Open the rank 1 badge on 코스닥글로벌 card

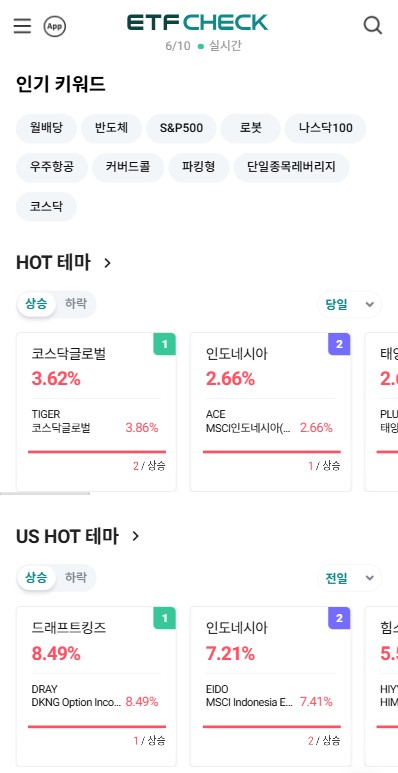165,344
